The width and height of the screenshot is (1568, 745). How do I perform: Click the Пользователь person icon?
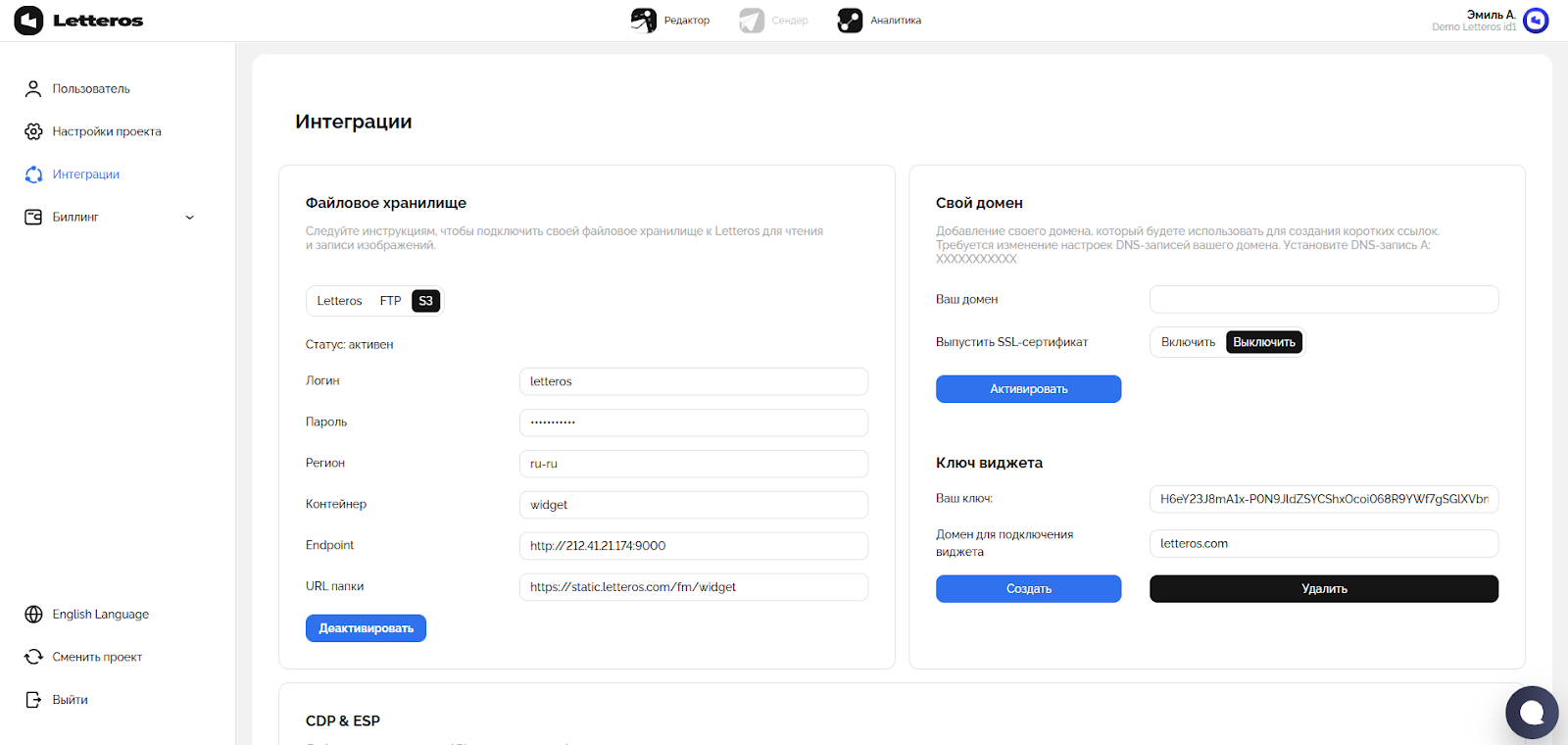coord(33,89)
